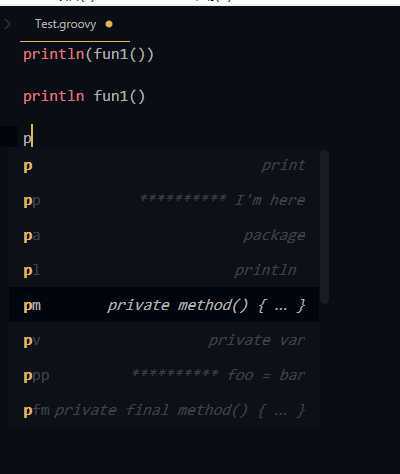
Task: Click the 'private var' description text
Action: (257, 341)
